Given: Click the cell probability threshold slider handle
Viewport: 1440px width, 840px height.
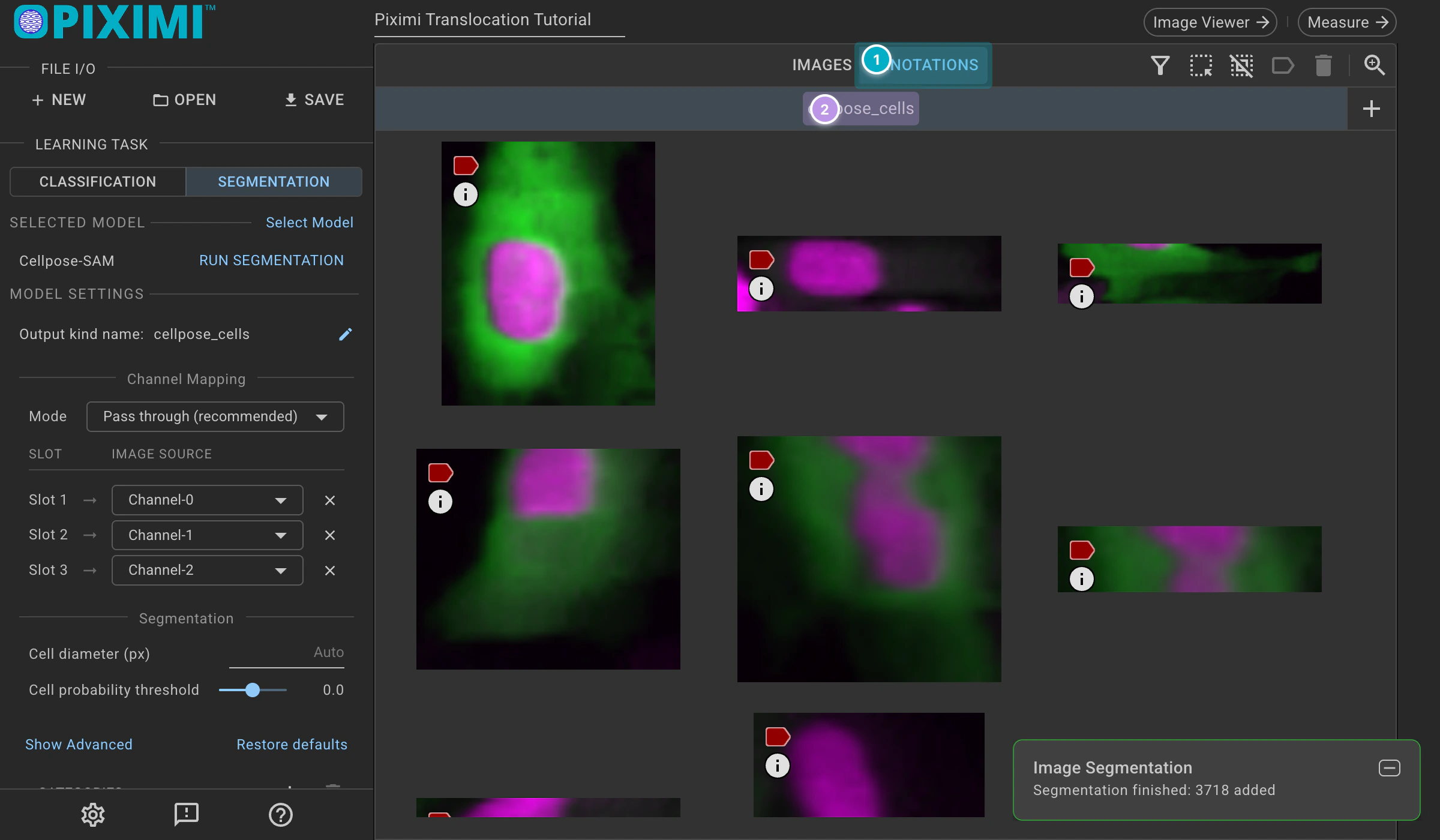Looking at the screenshot, I should coord(253,690).
